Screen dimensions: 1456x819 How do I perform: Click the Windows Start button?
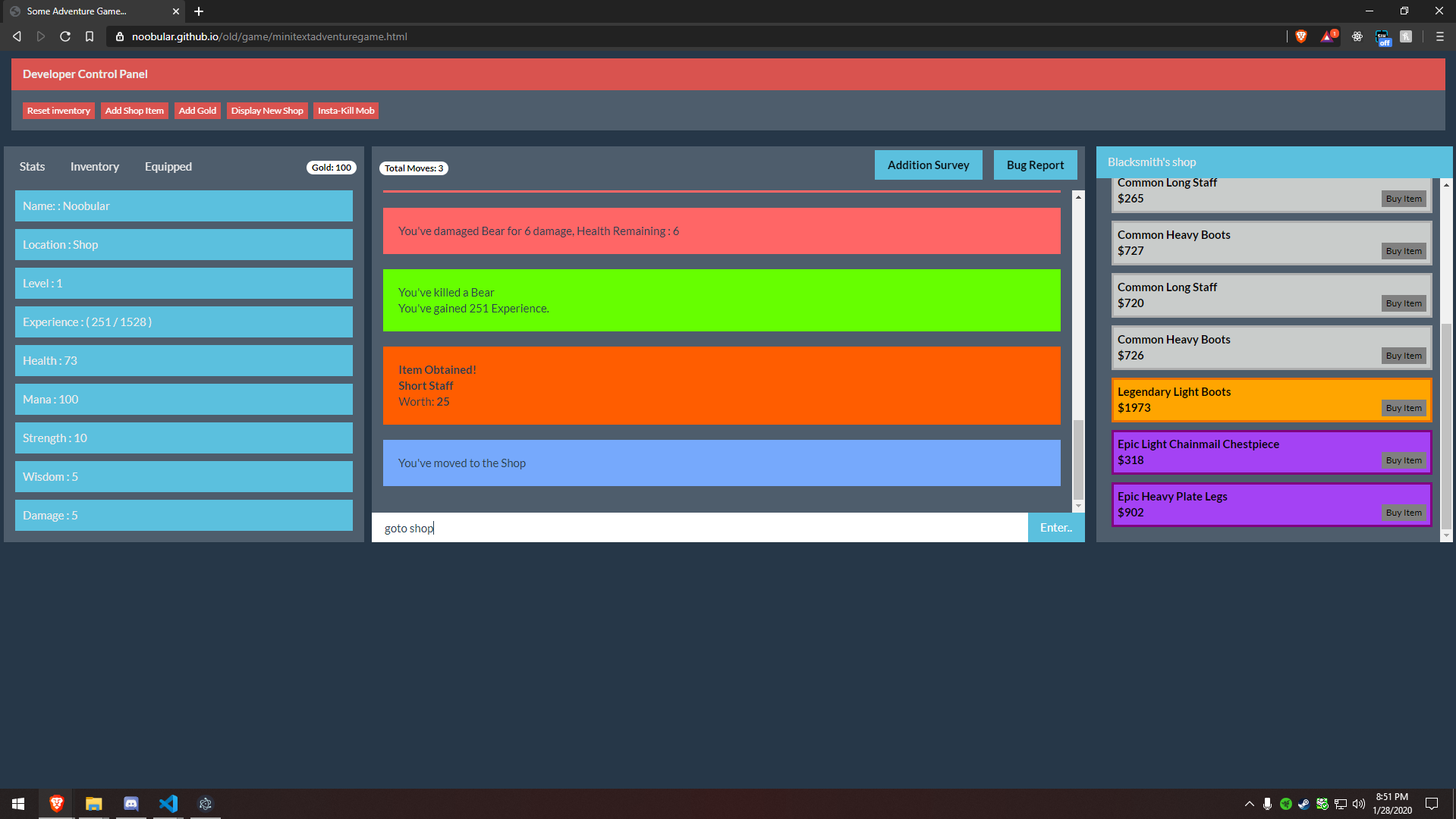tap(18, 803)
